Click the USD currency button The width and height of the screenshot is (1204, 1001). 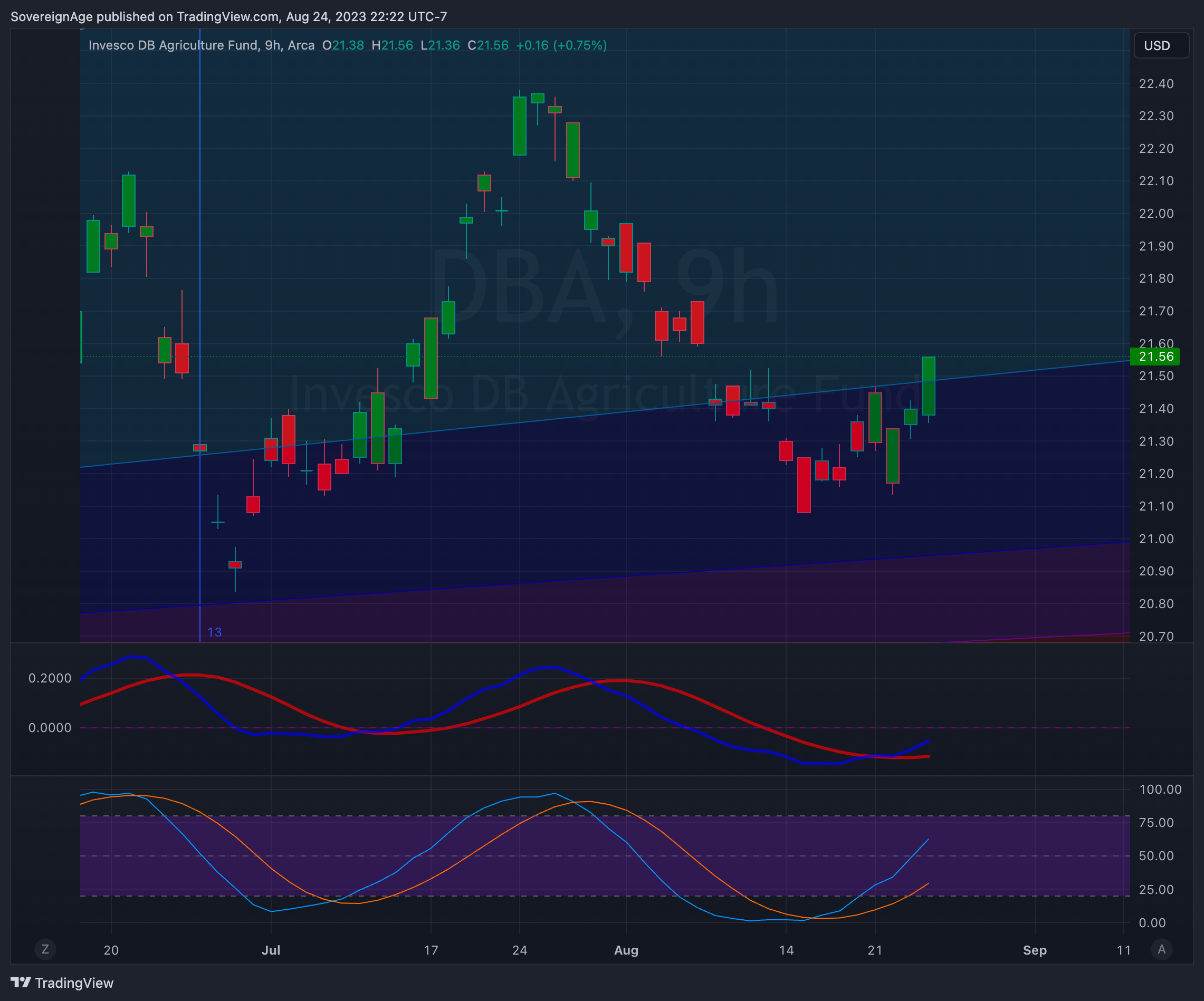coord(1161,46)
